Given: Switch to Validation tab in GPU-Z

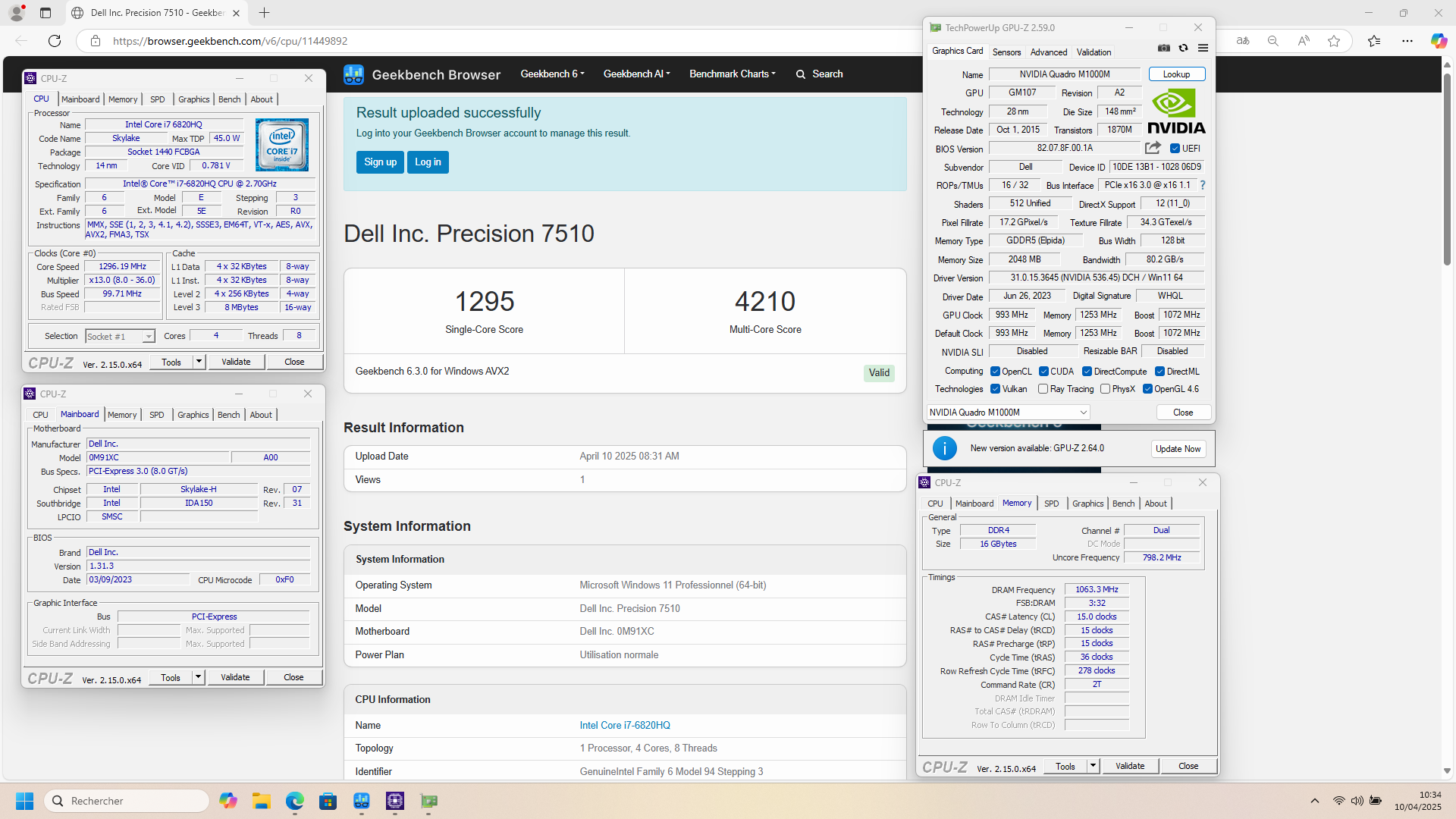Looking at the screenshot, I should point(1094,52).
